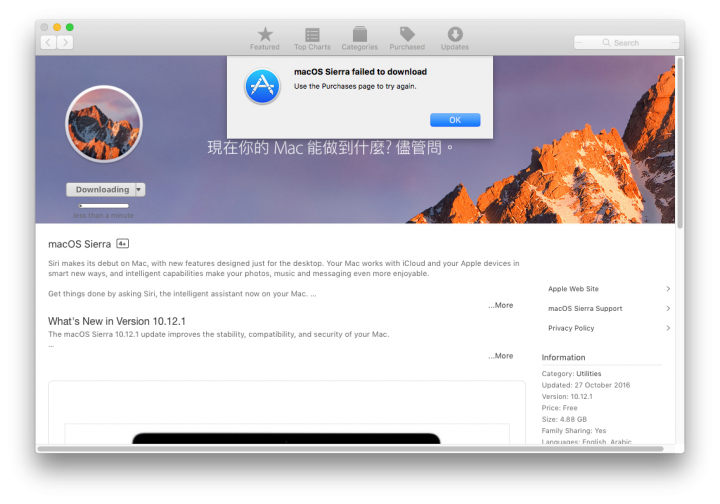
Task: Click chevron next to Apple Web Site
Action: [x=668, y=289]
